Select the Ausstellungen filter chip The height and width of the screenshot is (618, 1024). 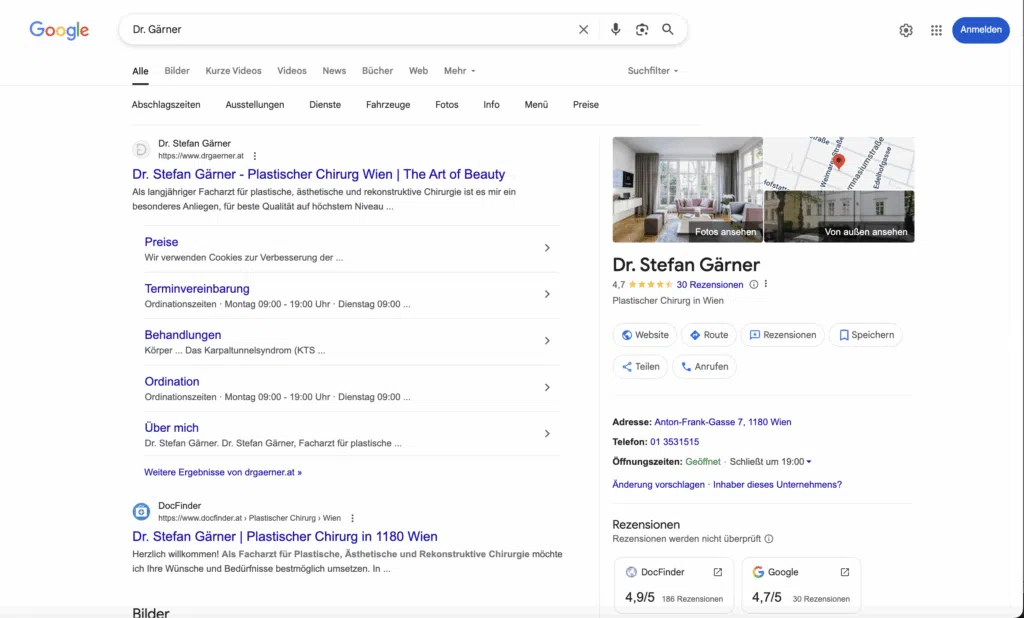[255, 105]
